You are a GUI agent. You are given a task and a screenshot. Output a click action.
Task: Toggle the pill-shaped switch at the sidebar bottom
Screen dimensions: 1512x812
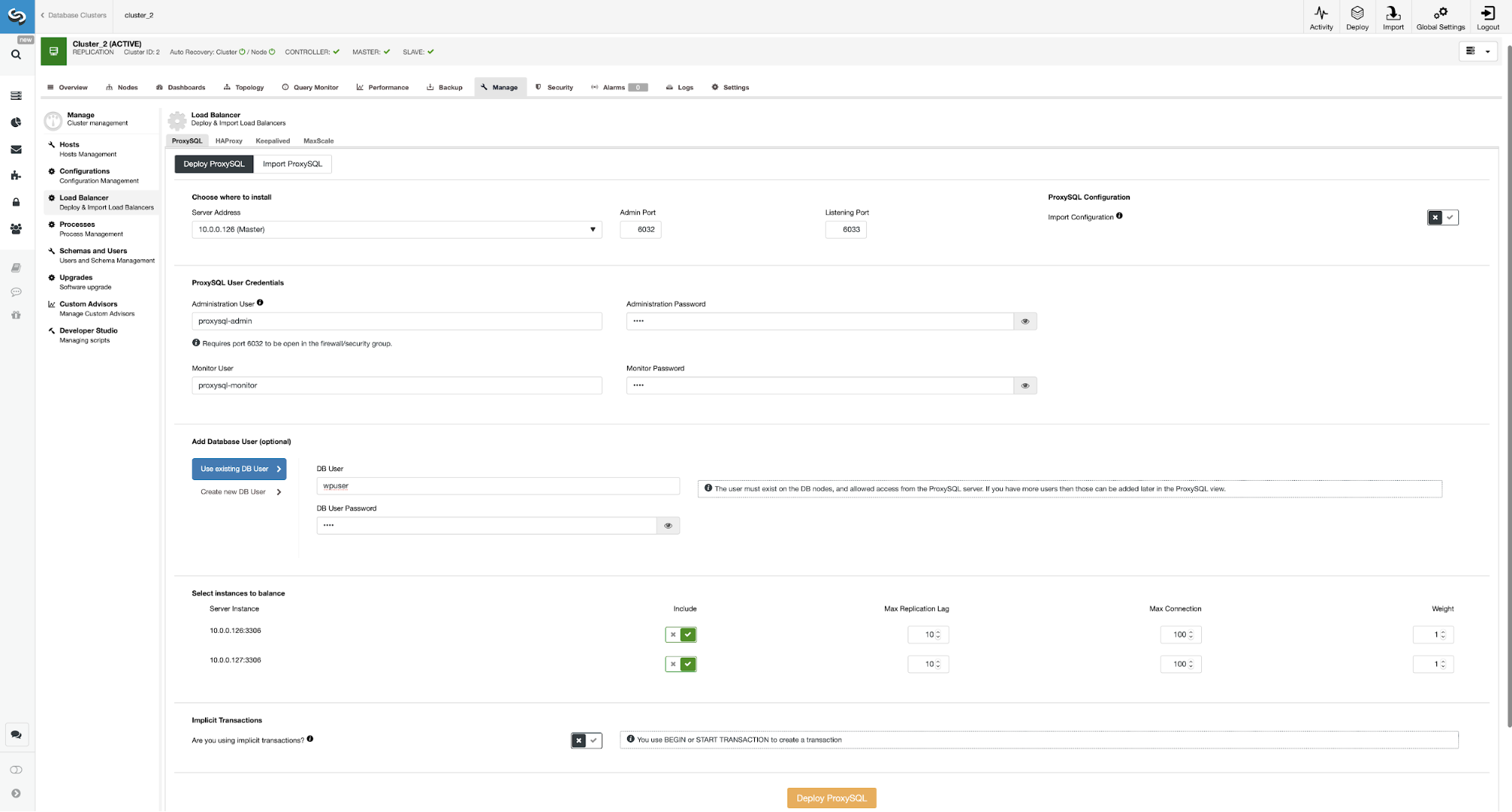click(x=16, y=770)
